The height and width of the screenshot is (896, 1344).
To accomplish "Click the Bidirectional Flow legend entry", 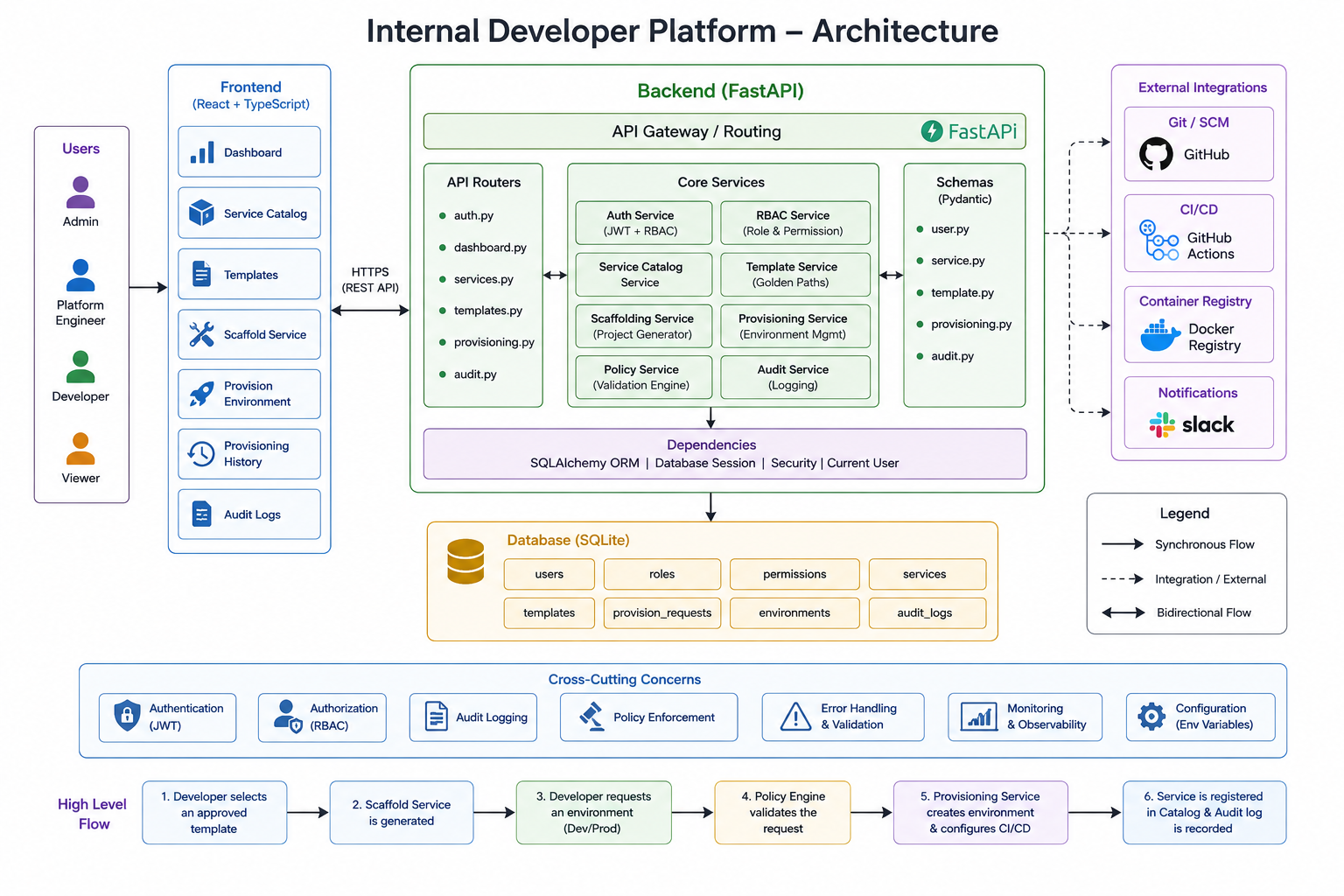I will 1177,612.
